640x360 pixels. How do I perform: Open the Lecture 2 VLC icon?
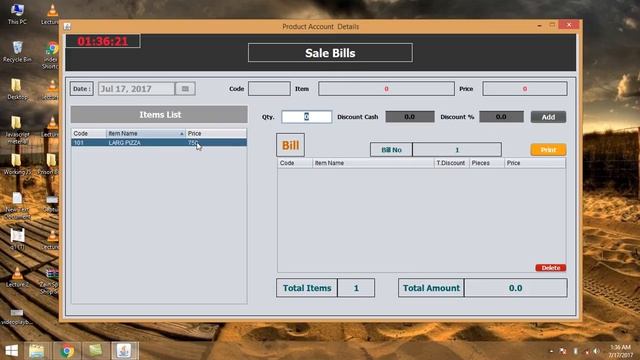point(17,277)
